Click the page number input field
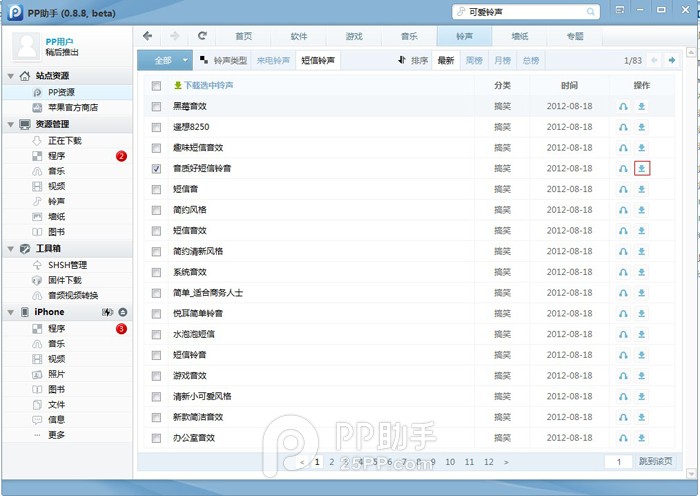Screen dimensions: 700x496 click(x=619, y=462)
